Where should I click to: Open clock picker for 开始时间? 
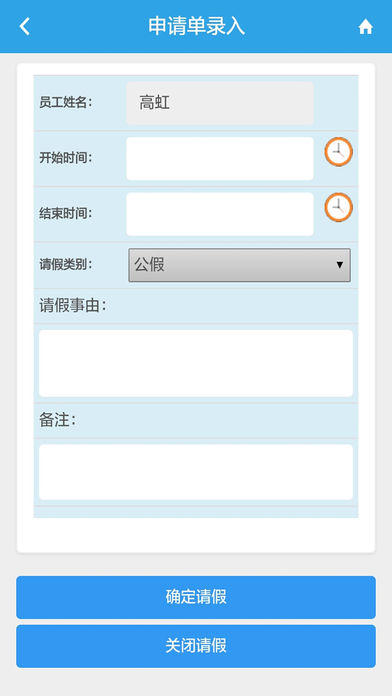[x=338, y=152]
